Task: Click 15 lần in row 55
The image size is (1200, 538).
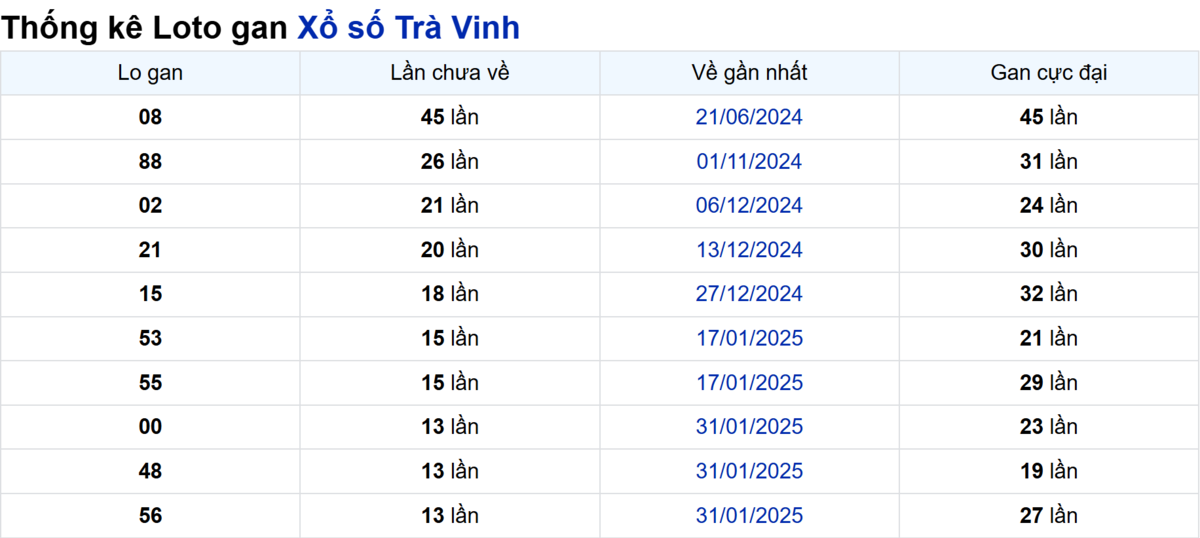Action: point(450,382)
